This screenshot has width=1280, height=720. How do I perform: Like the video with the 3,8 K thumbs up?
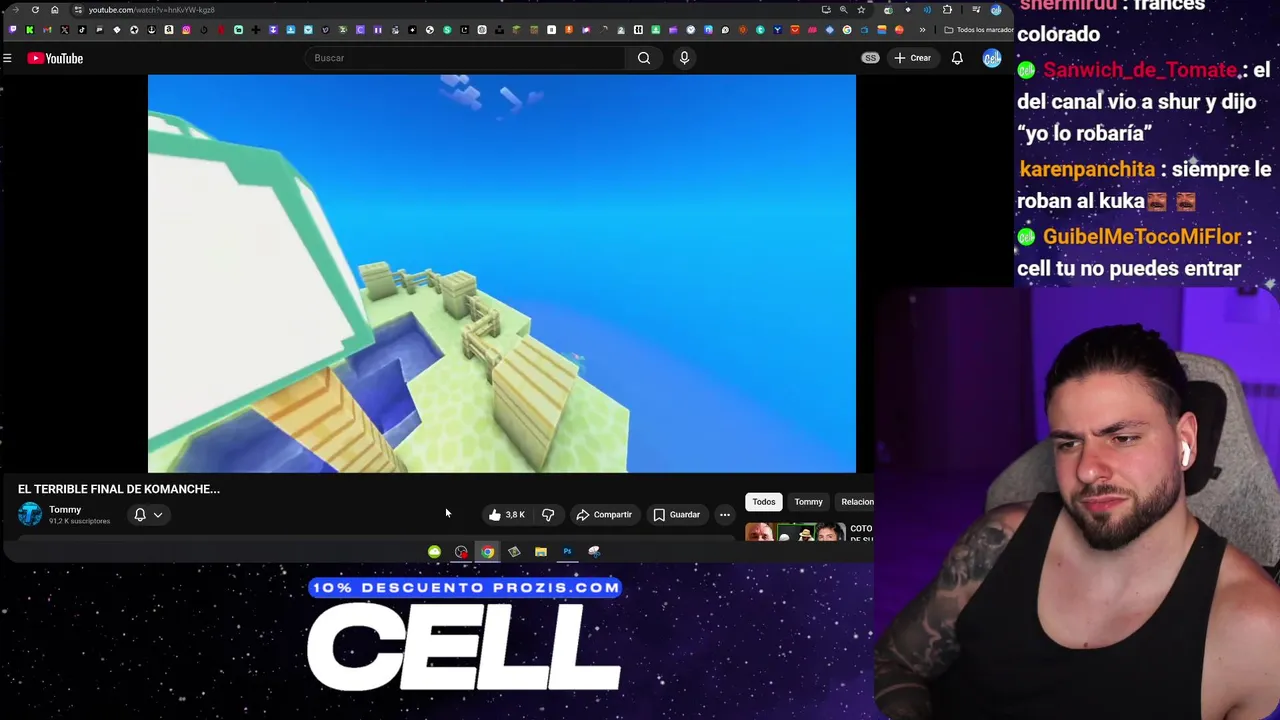(507, 515)
